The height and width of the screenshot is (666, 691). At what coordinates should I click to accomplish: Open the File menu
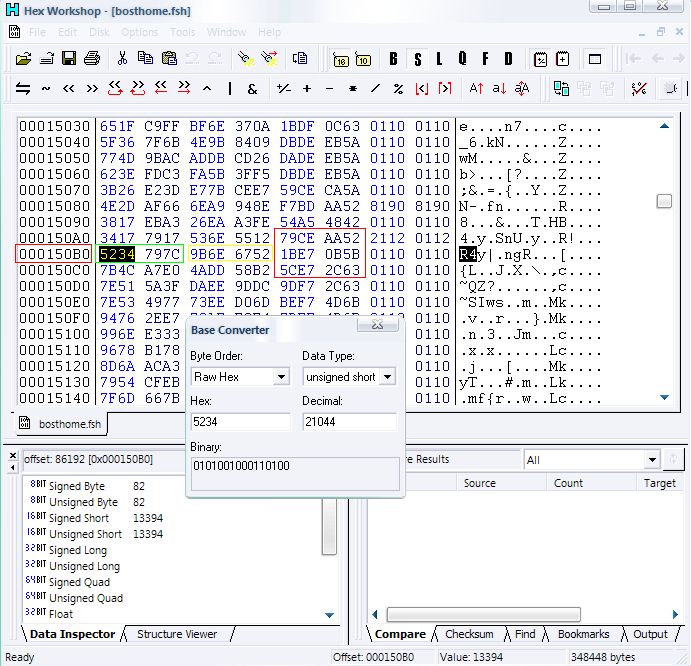(x=37, y=32)
